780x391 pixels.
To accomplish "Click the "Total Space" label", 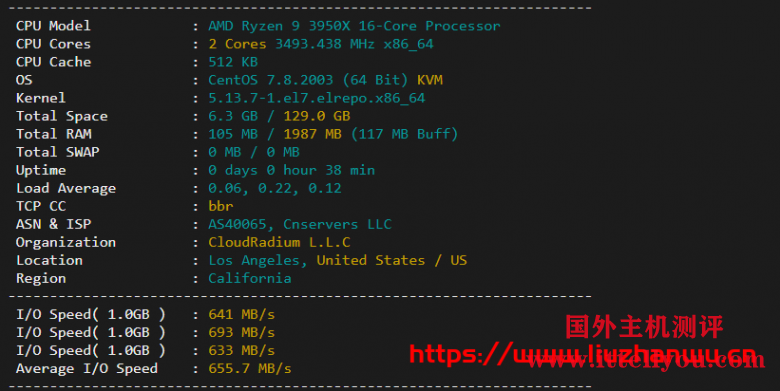I will pyautogui.click(x=62, y=116).
